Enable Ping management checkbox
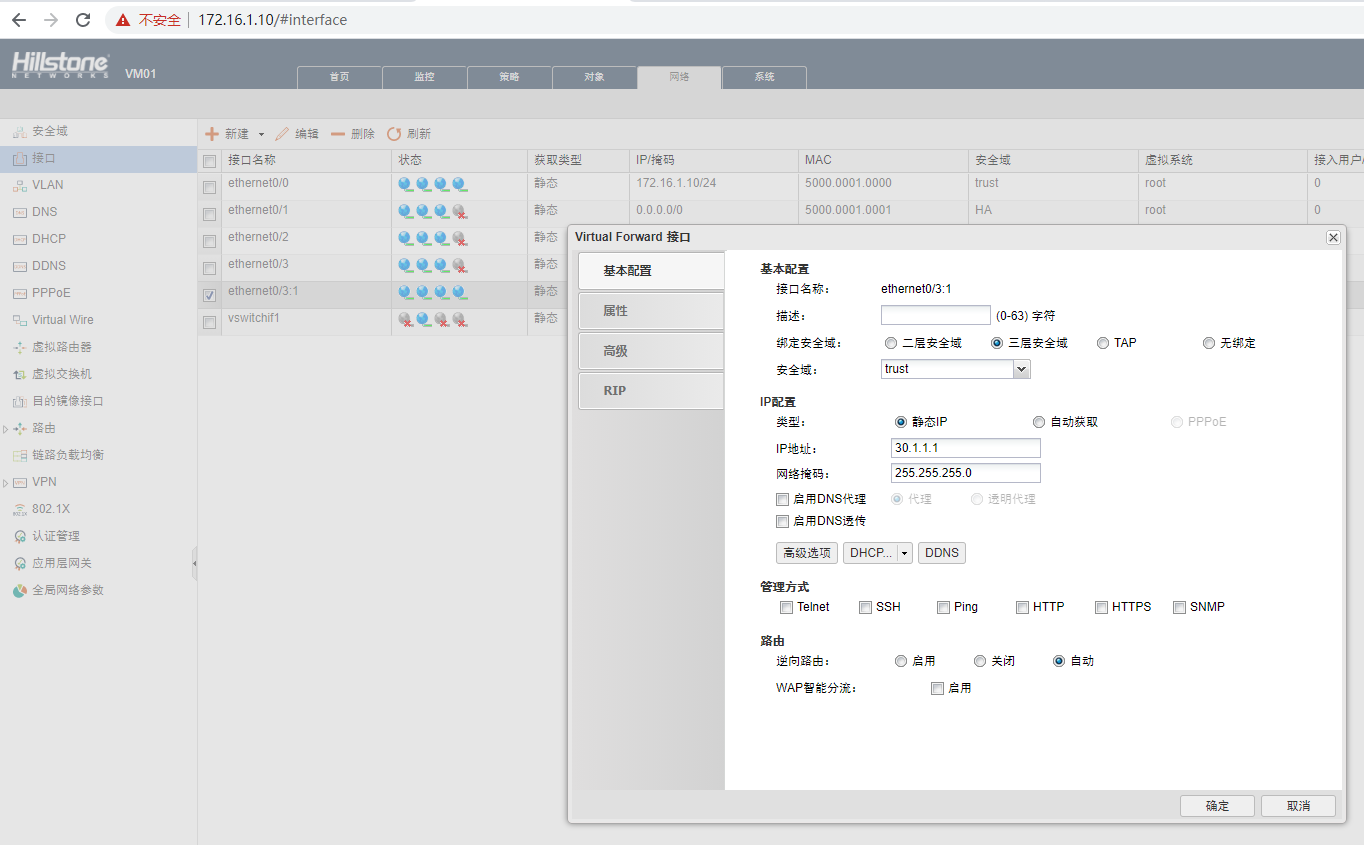Image resolution: width=1364 pixels, height=845 pixels. point(943,607)
